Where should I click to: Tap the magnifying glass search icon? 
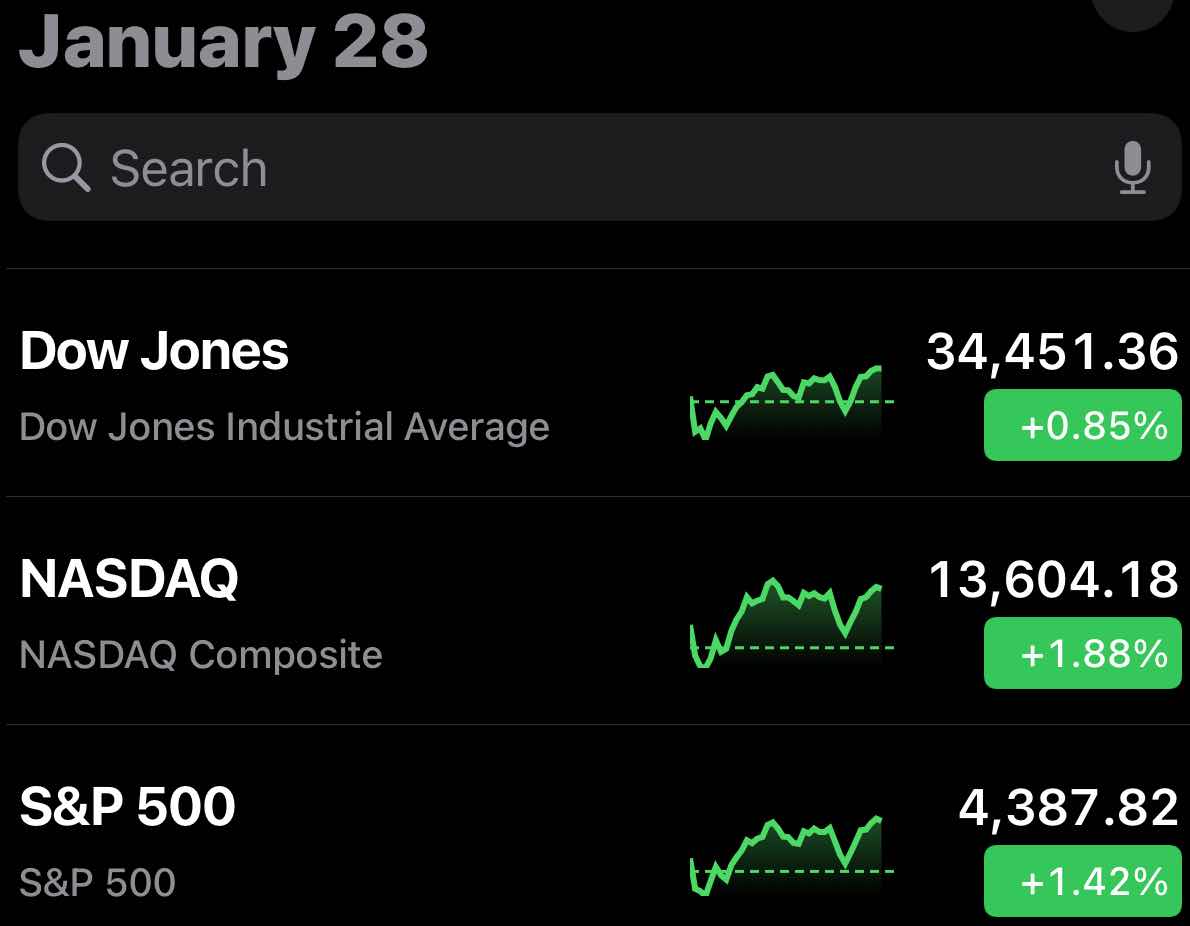65,167
